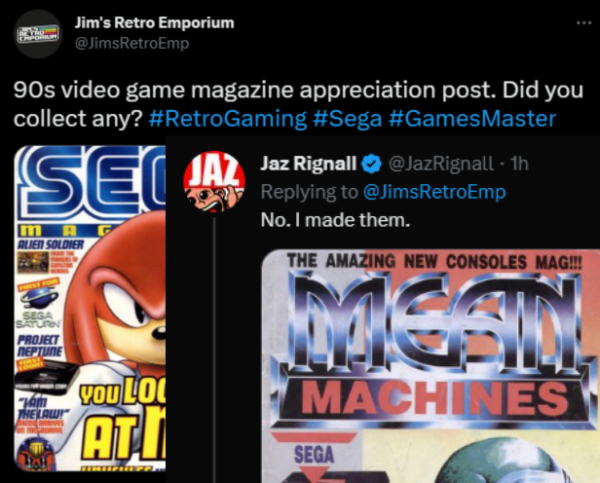Viewport: 600px width, 483px height.
Task: Open @JimsRetroEmp in the Replying to line
Action: (434, 192)
